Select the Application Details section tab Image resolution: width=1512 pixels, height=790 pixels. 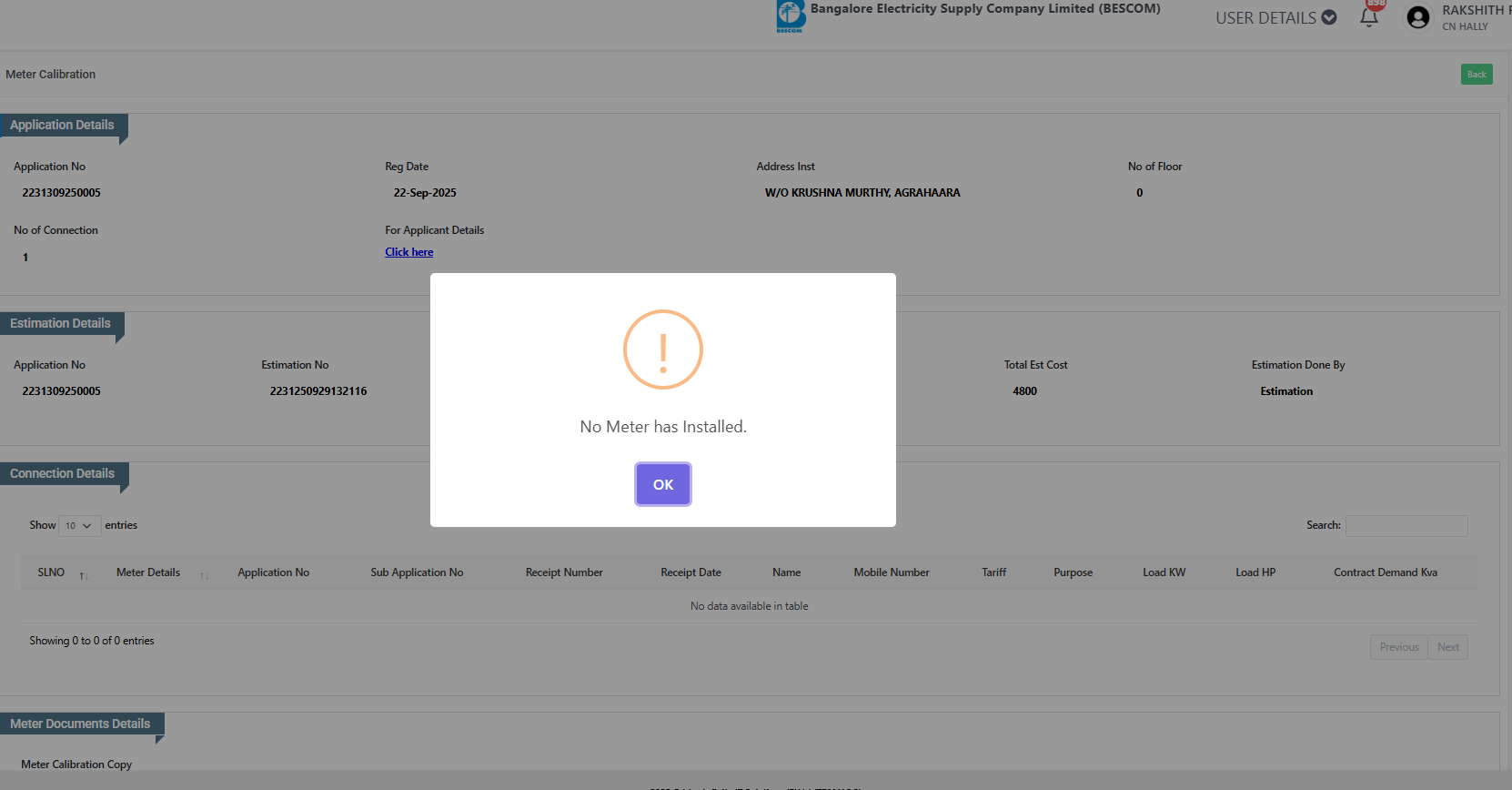tap(63, 126)
